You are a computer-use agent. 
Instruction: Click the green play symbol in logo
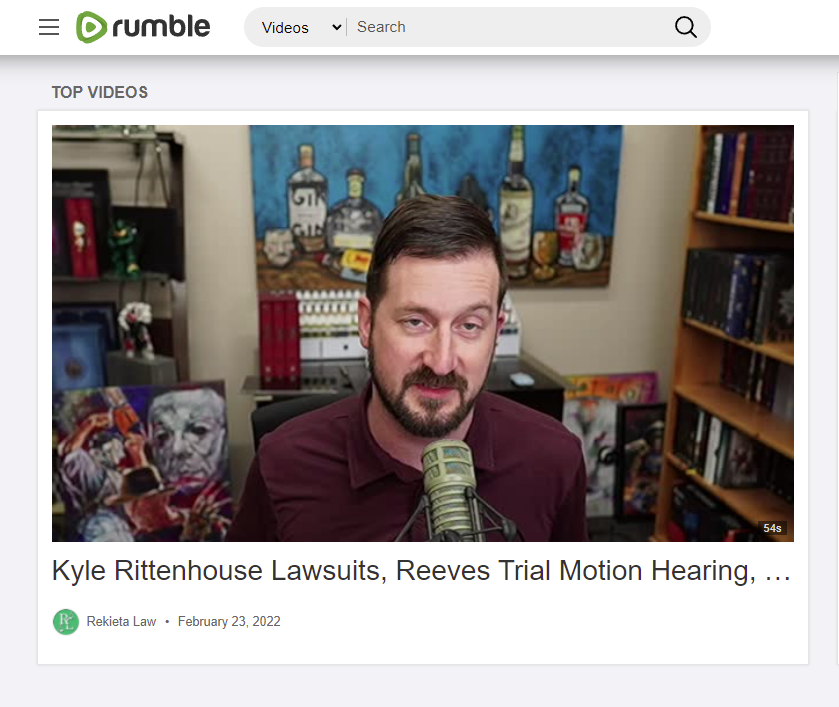91,27
